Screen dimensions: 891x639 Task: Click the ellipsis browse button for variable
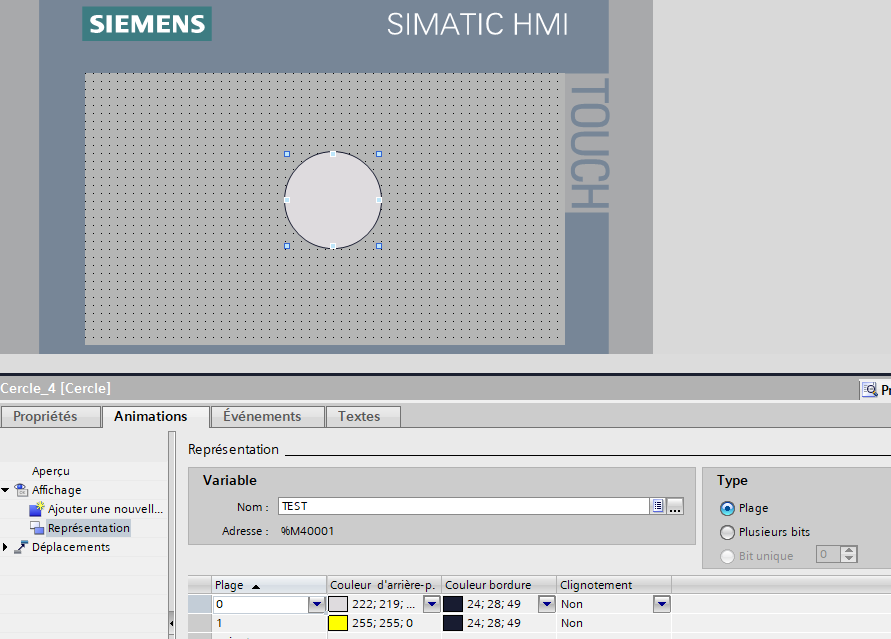(x=675, y=507)
